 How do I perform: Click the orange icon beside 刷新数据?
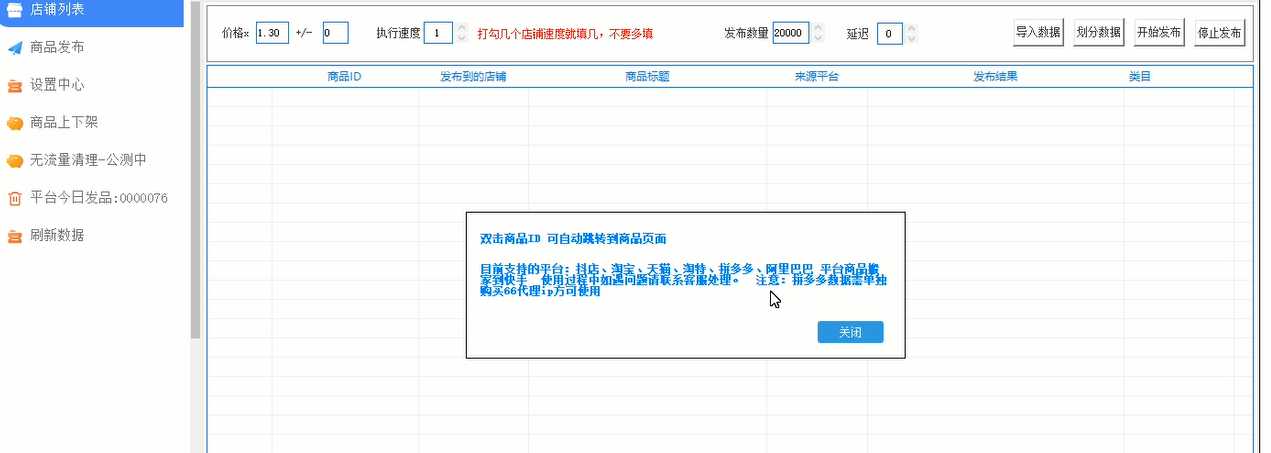point(15,236)
